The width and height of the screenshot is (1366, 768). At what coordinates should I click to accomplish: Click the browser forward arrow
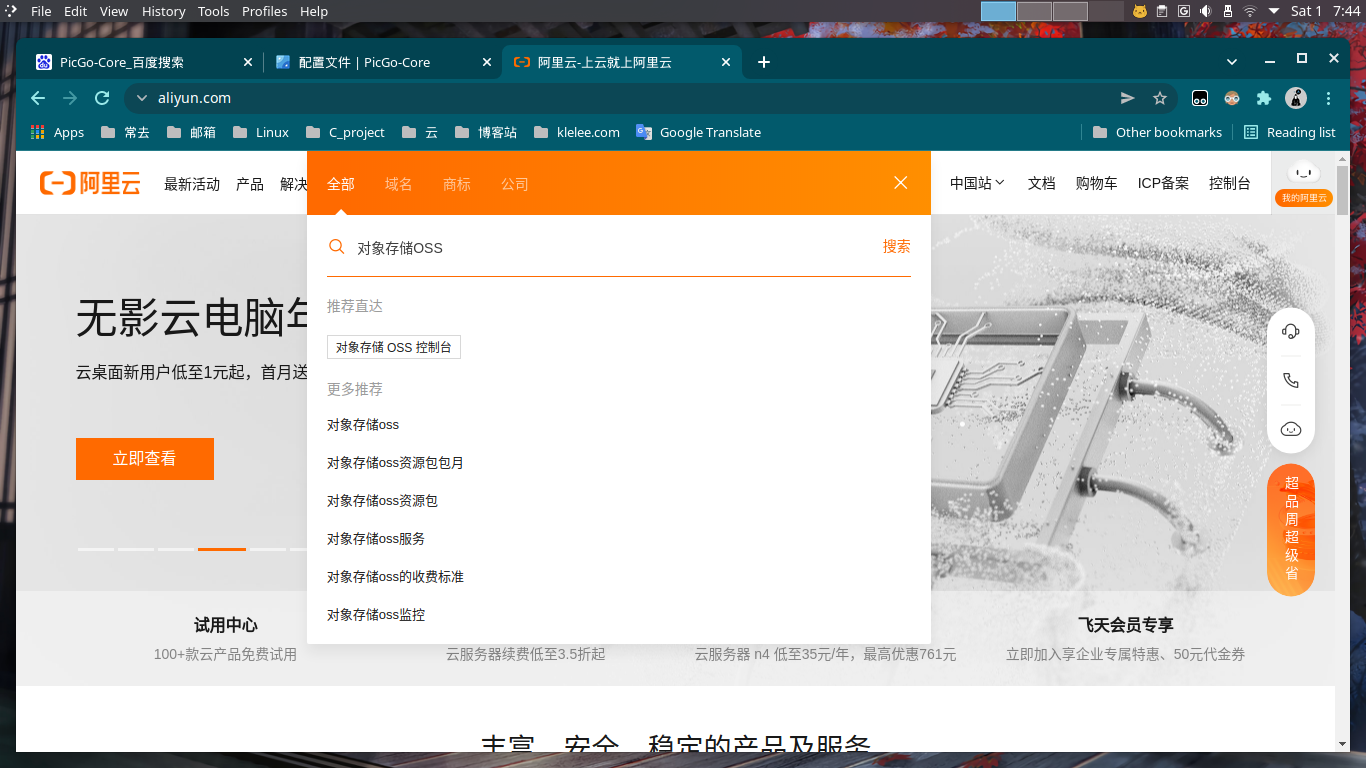click(70, 98)
